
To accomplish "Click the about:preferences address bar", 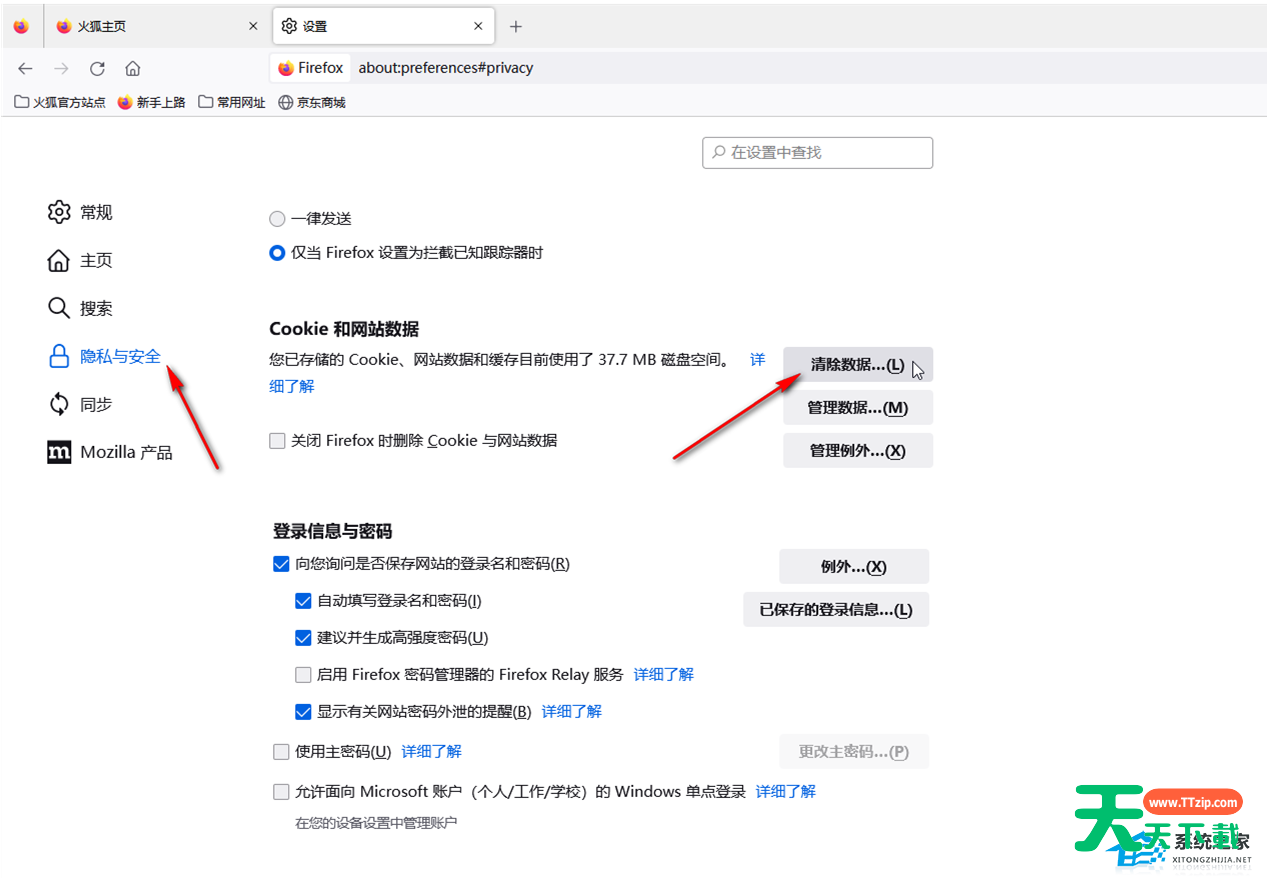I will 446,68.
